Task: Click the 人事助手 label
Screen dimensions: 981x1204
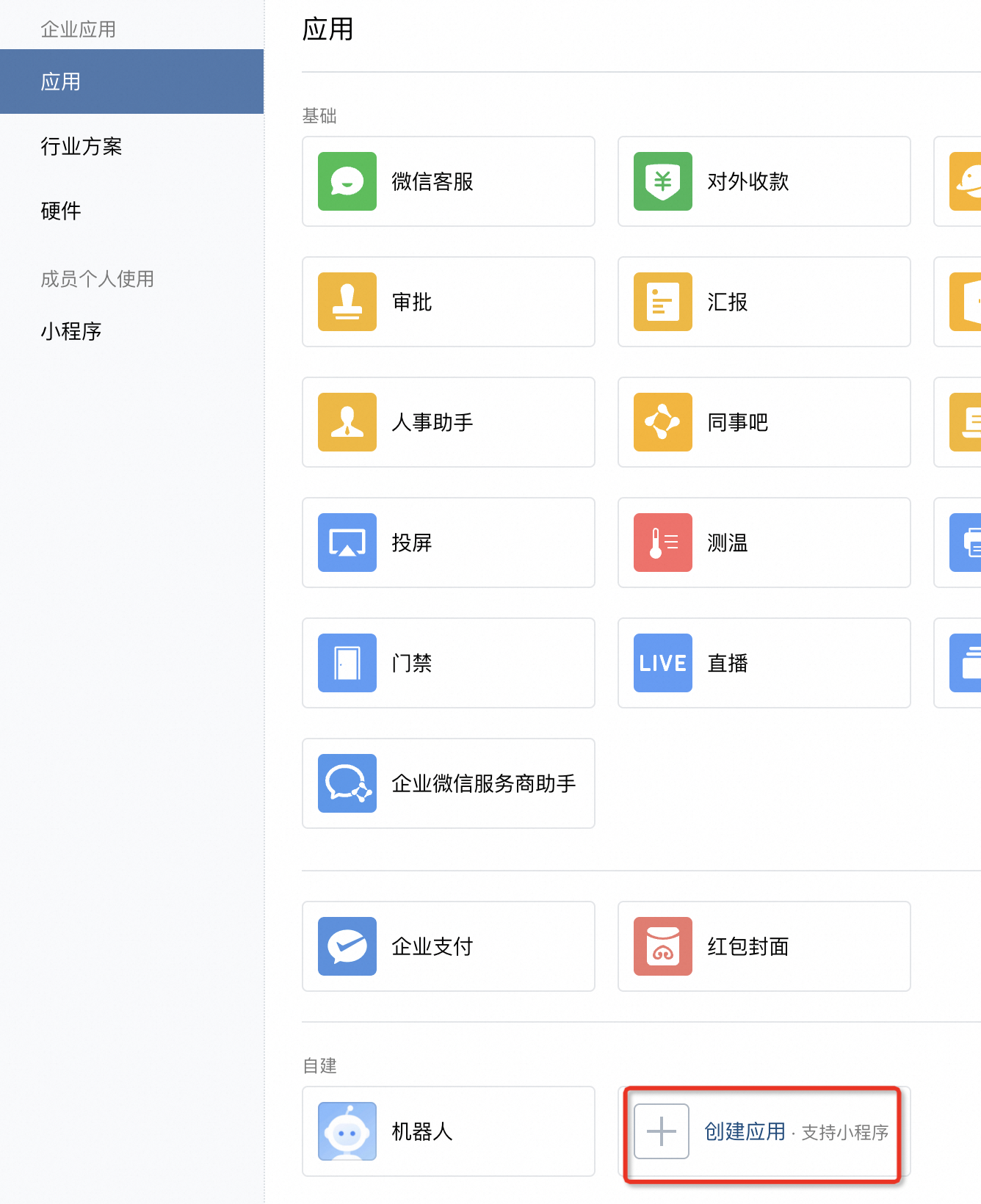Action: pos(432,422)
